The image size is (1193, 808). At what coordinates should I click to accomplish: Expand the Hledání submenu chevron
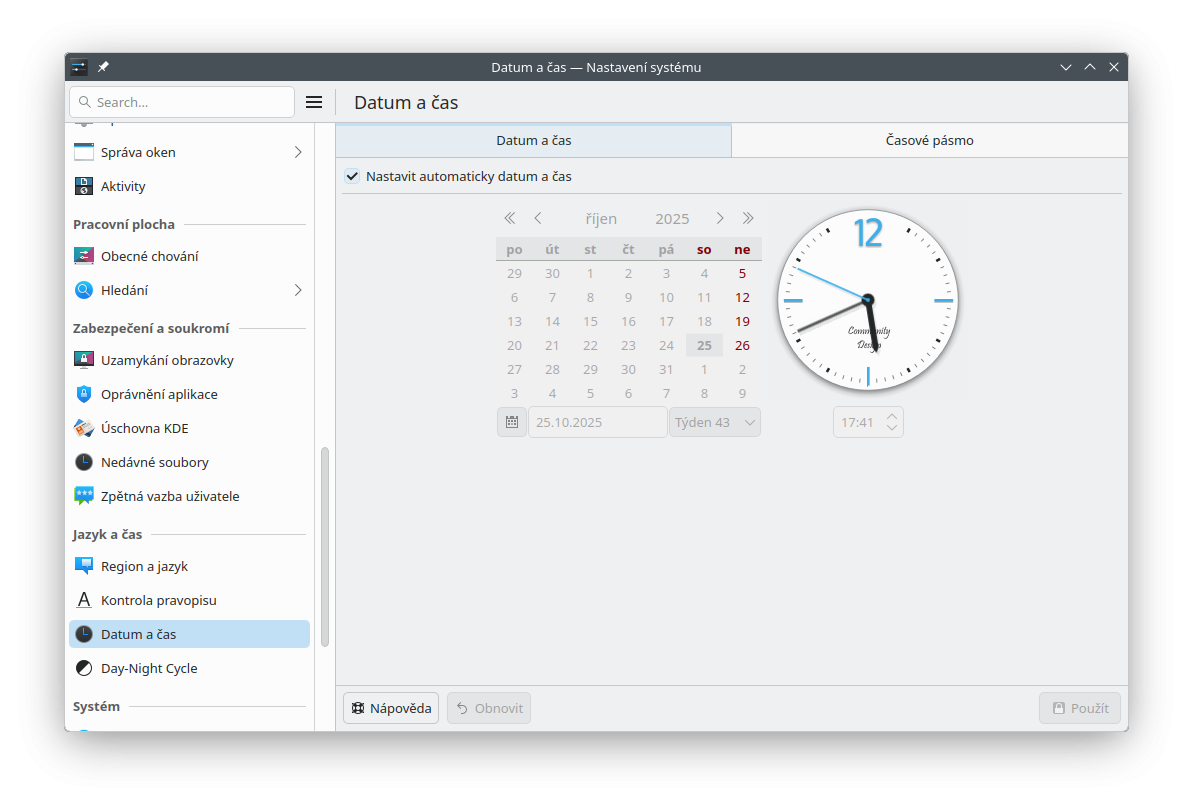pyautogui.click(x=298, y=290)
